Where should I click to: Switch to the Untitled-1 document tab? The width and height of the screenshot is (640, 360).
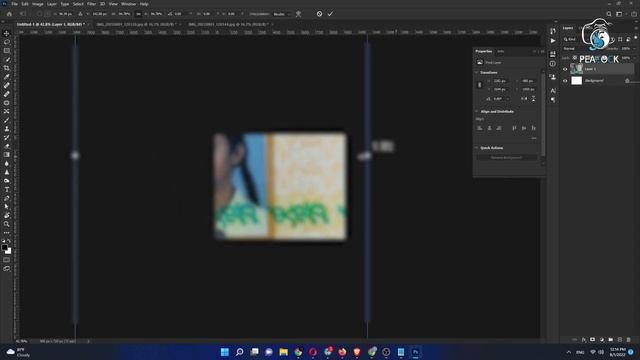coord(51,24)
